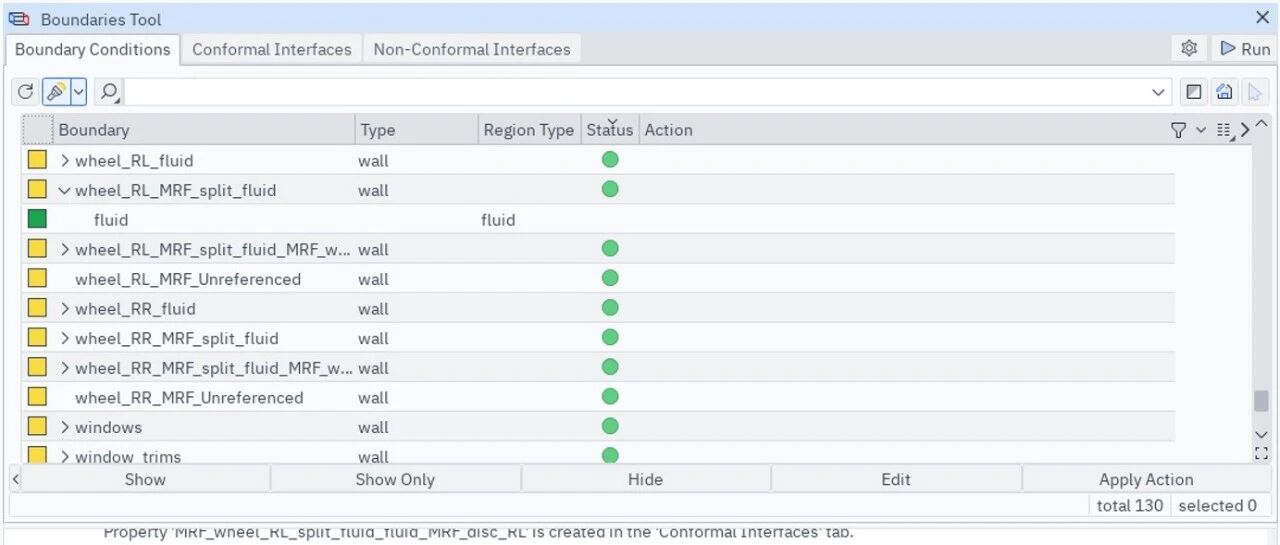Select the wheel_RL_MRF_Unreferenced boundary

(188, 279)
